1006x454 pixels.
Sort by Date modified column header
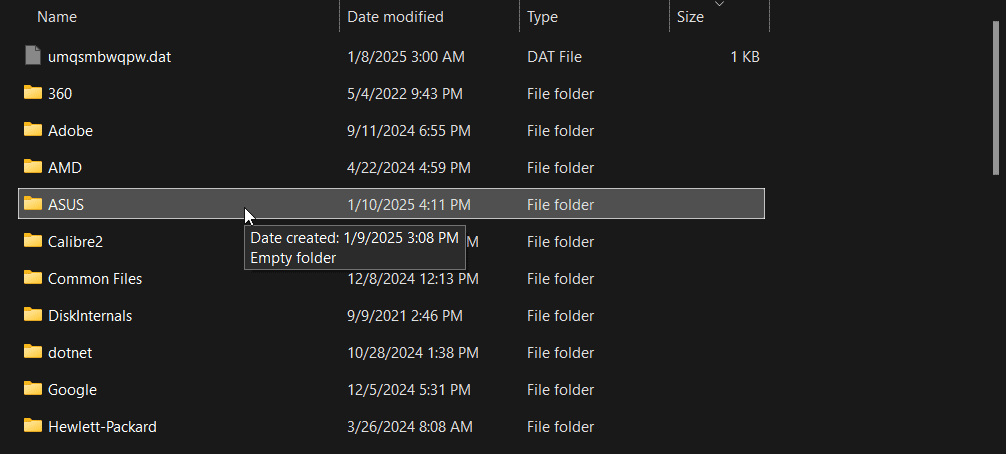tap(395, 17)
